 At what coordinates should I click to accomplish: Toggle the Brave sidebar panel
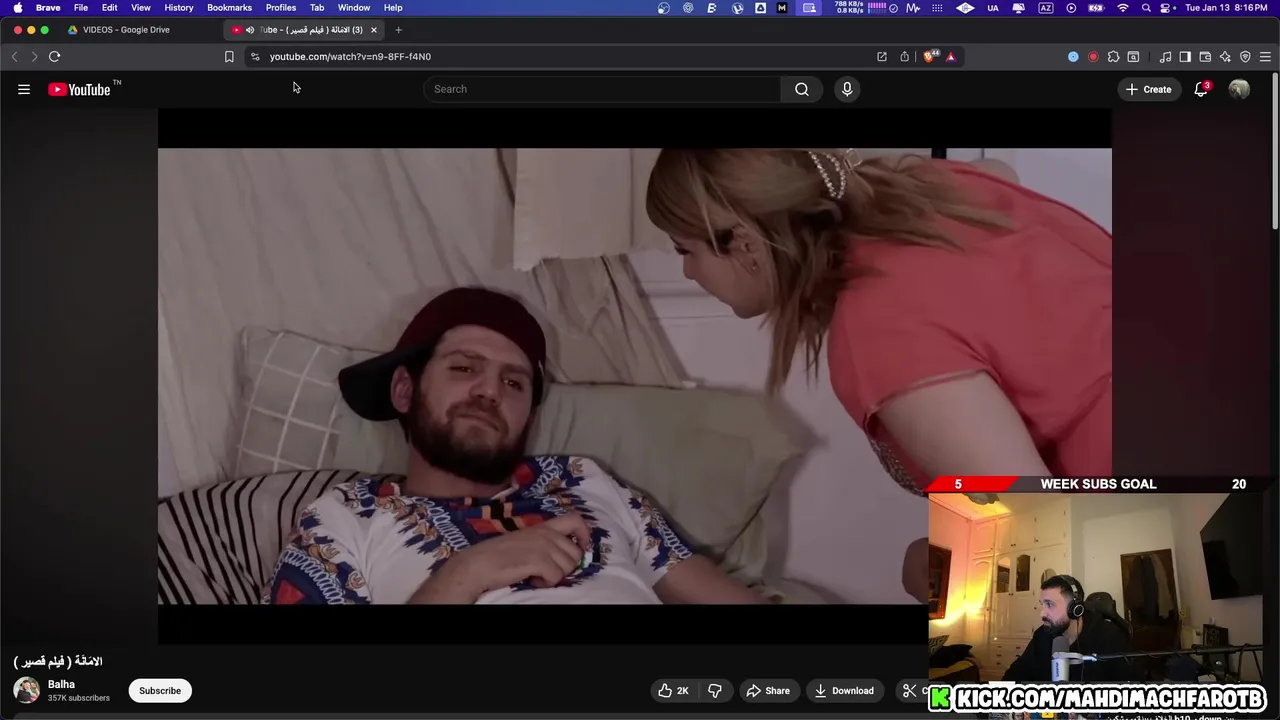tap(1185, 57)
